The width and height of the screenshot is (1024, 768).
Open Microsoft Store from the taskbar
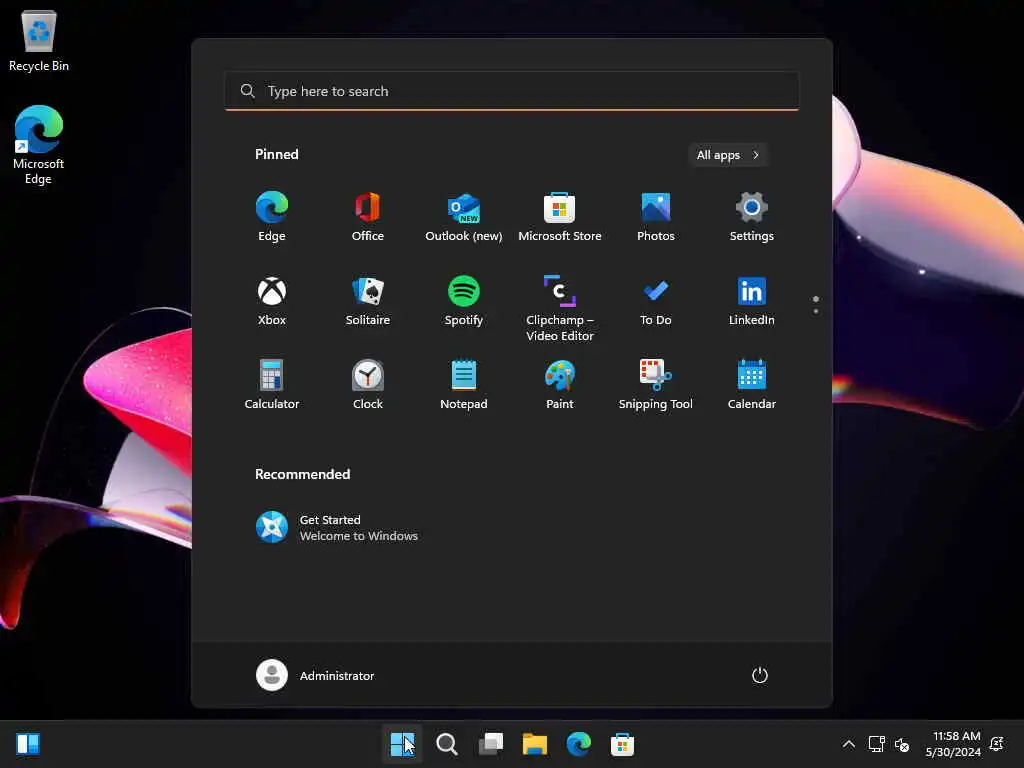[622, 744]
